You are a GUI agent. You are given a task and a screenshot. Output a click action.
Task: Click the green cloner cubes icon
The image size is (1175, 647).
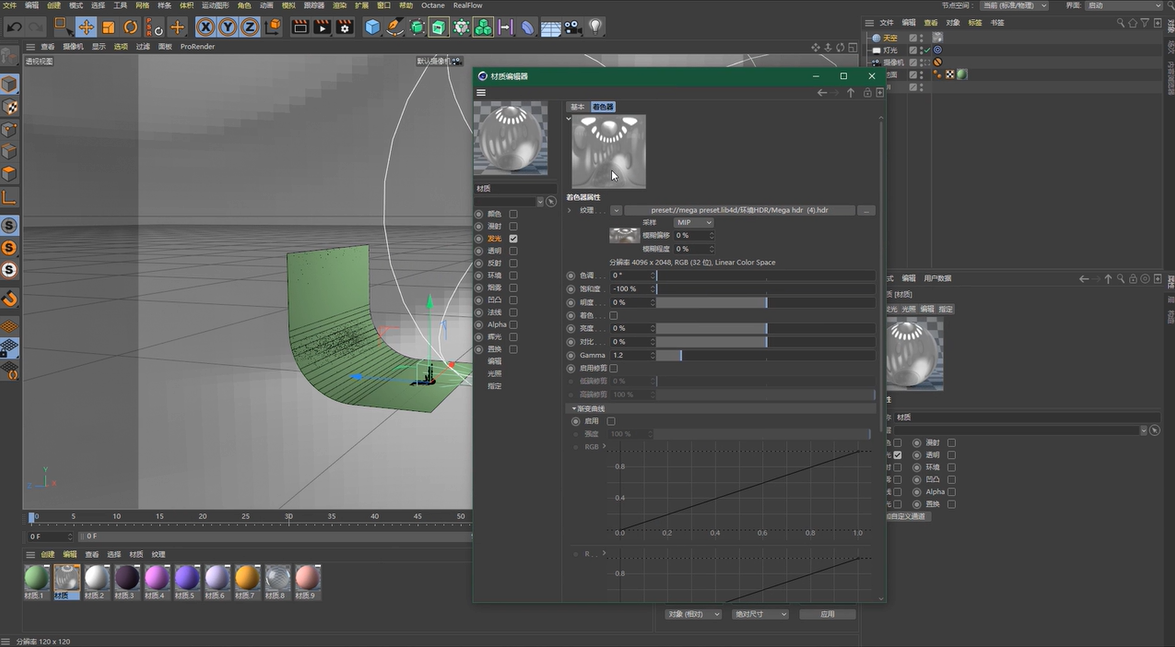[x=483, y=27]
